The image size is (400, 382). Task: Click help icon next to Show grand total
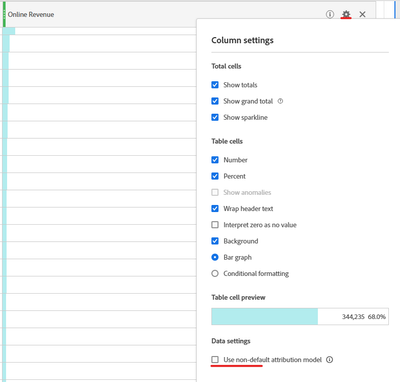click(280, 101)
